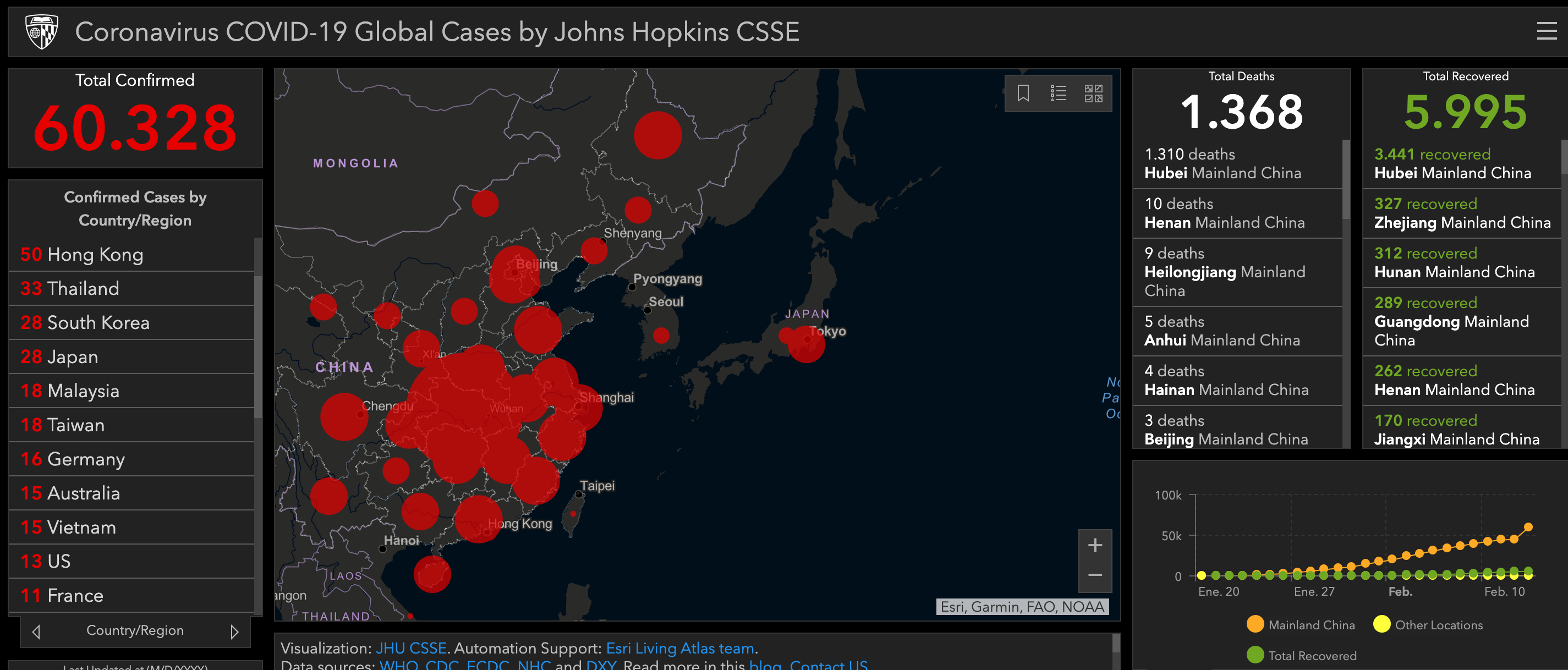Image resolution: width=1568 pixels, height=670 pixels.
Task: Open the Esri Living Atlas team link
Action: click(679, 648)
